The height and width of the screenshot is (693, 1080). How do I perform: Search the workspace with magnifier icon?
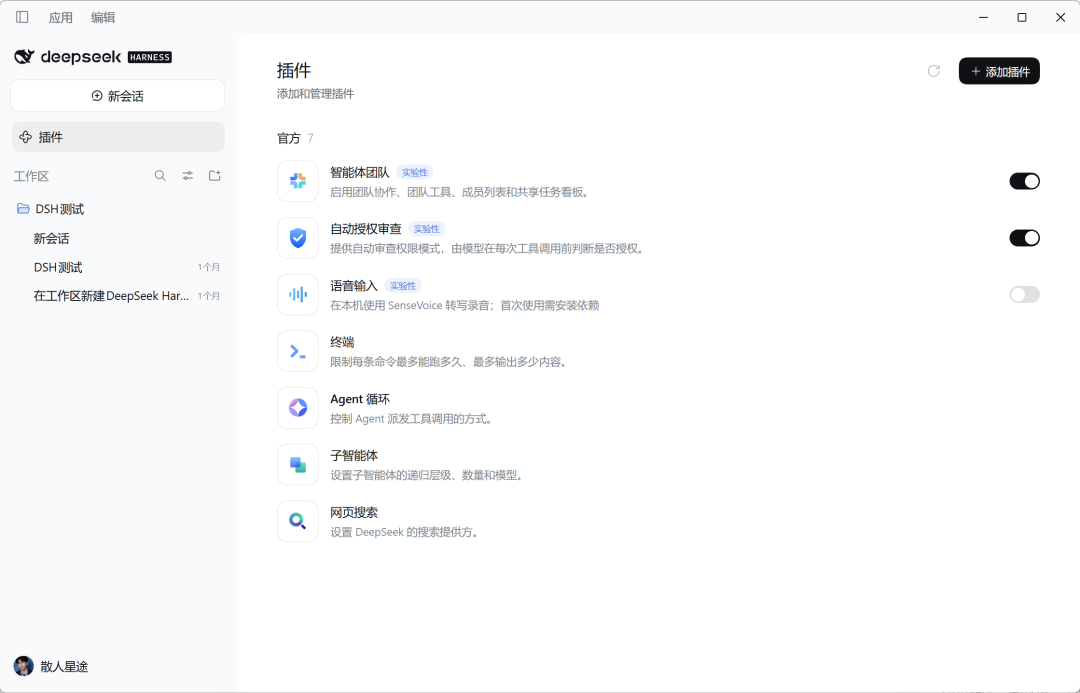click(160, 176)
